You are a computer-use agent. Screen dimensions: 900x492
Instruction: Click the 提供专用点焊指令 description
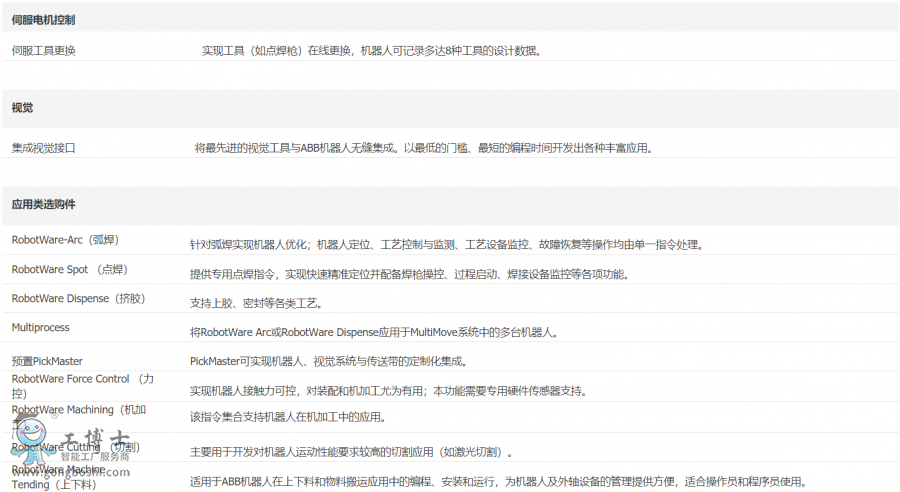[409, 274]
